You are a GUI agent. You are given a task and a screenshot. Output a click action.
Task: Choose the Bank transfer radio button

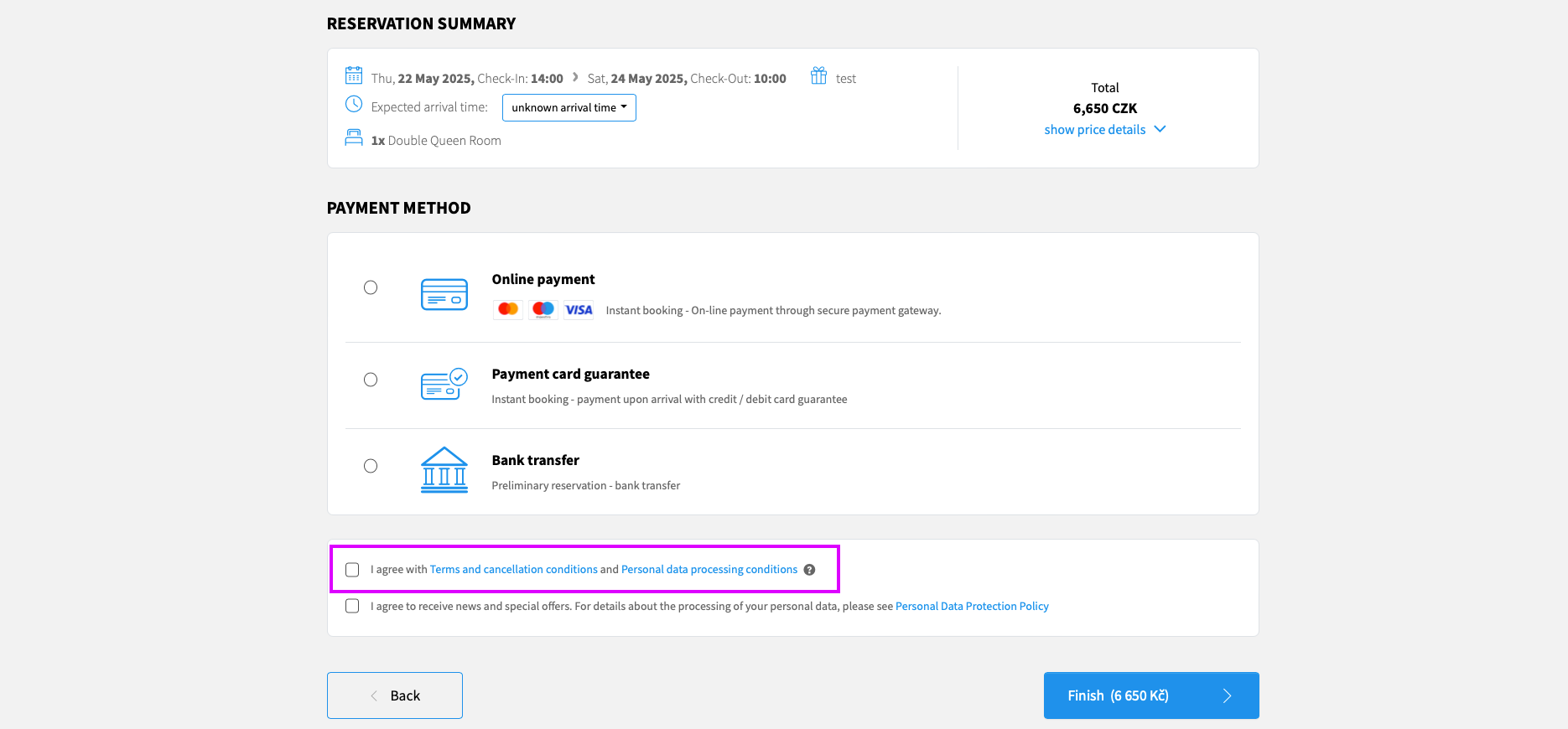point(371,466)
